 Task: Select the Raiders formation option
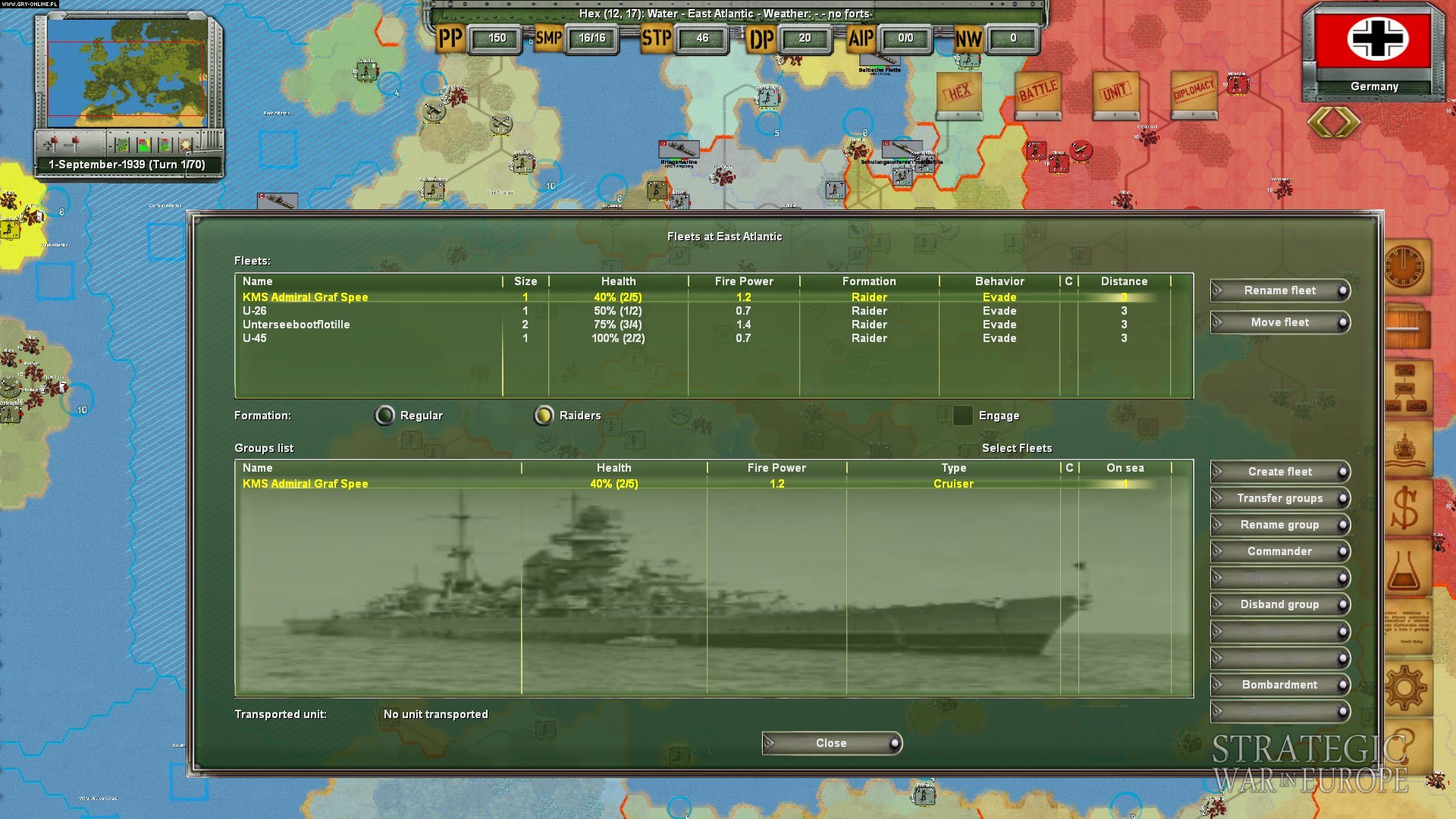click(x=545, y=415)
